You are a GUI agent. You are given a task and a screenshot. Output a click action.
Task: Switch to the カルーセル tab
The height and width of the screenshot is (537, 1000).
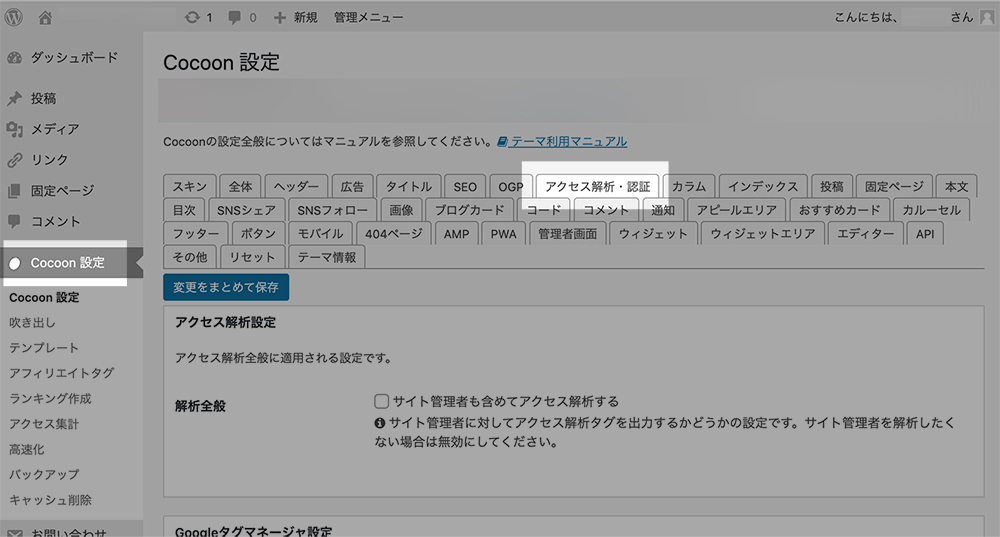coord(931,210)
